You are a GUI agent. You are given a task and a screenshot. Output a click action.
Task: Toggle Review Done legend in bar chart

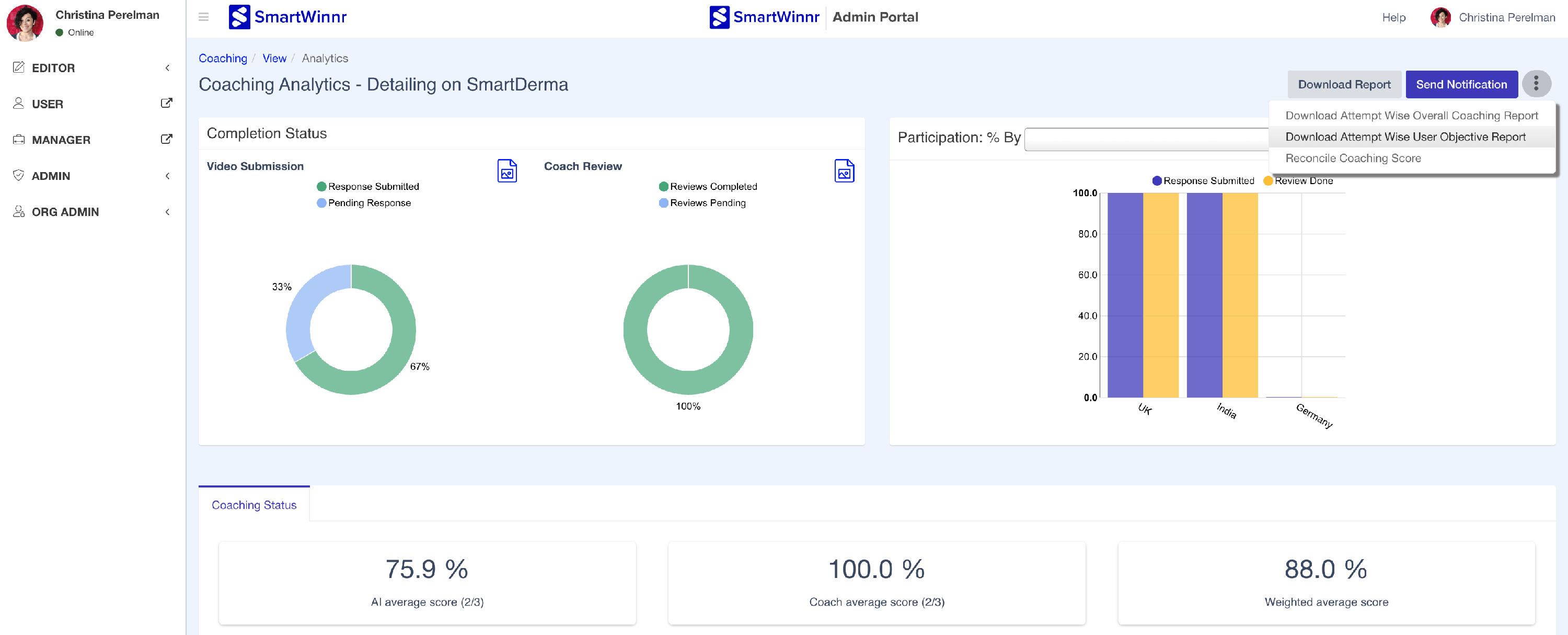pyautogui.click(x=1298, y=181)
